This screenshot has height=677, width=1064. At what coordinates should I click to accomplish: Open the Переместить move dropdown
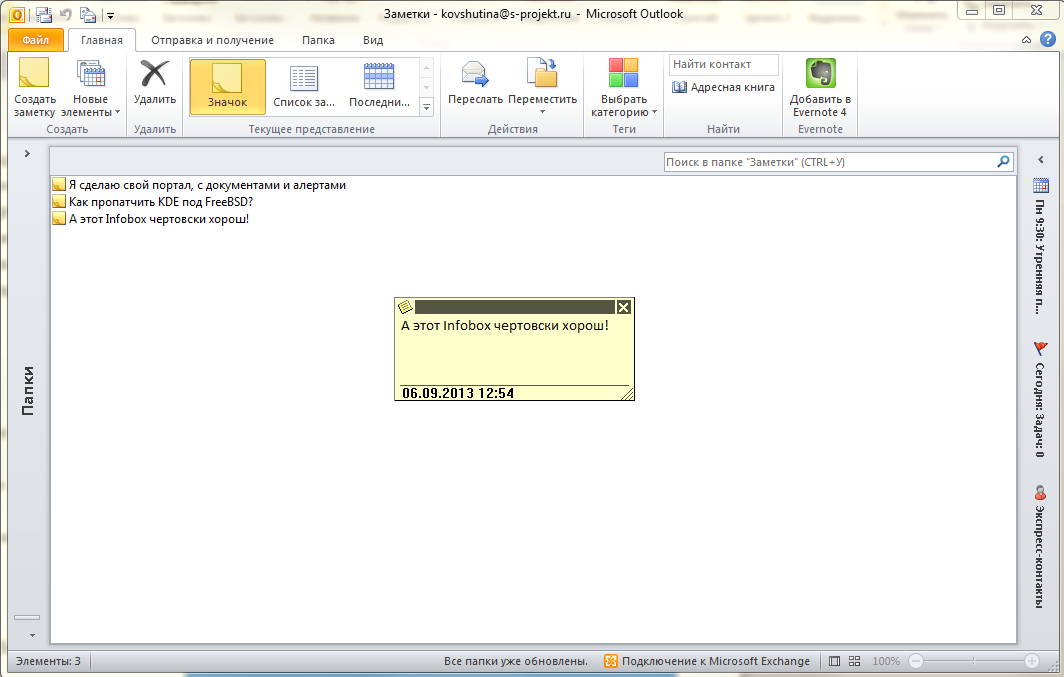pyautogui.click(x=542, y=86)
